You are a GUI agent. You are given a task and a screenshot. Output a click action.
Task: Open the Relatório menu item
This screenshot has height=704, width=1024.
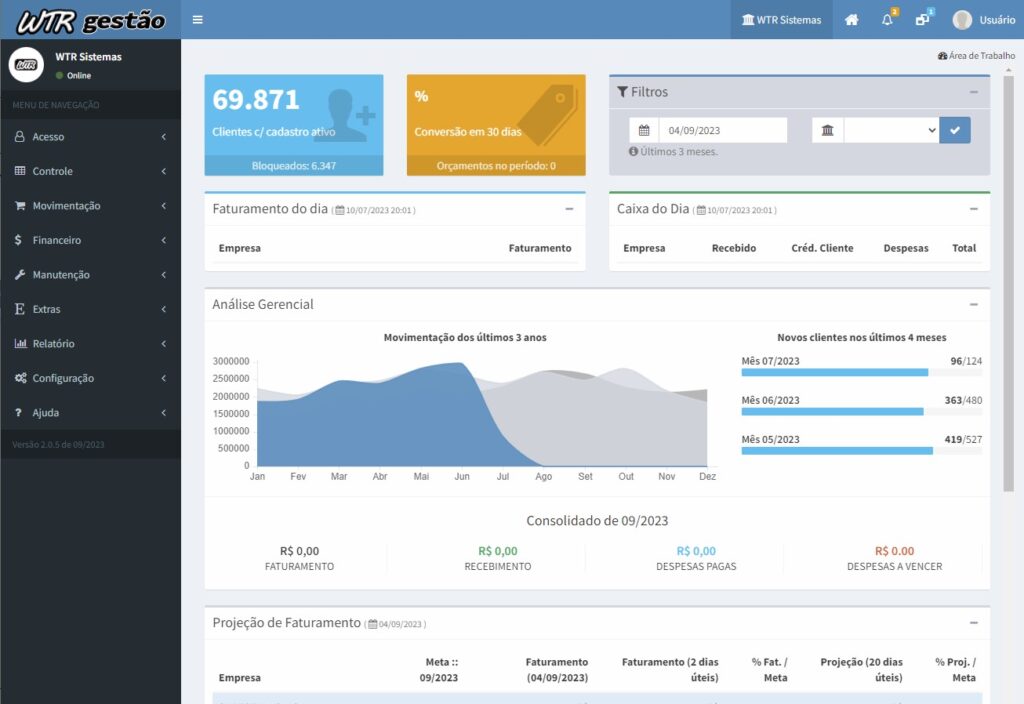tap(91, 344)
